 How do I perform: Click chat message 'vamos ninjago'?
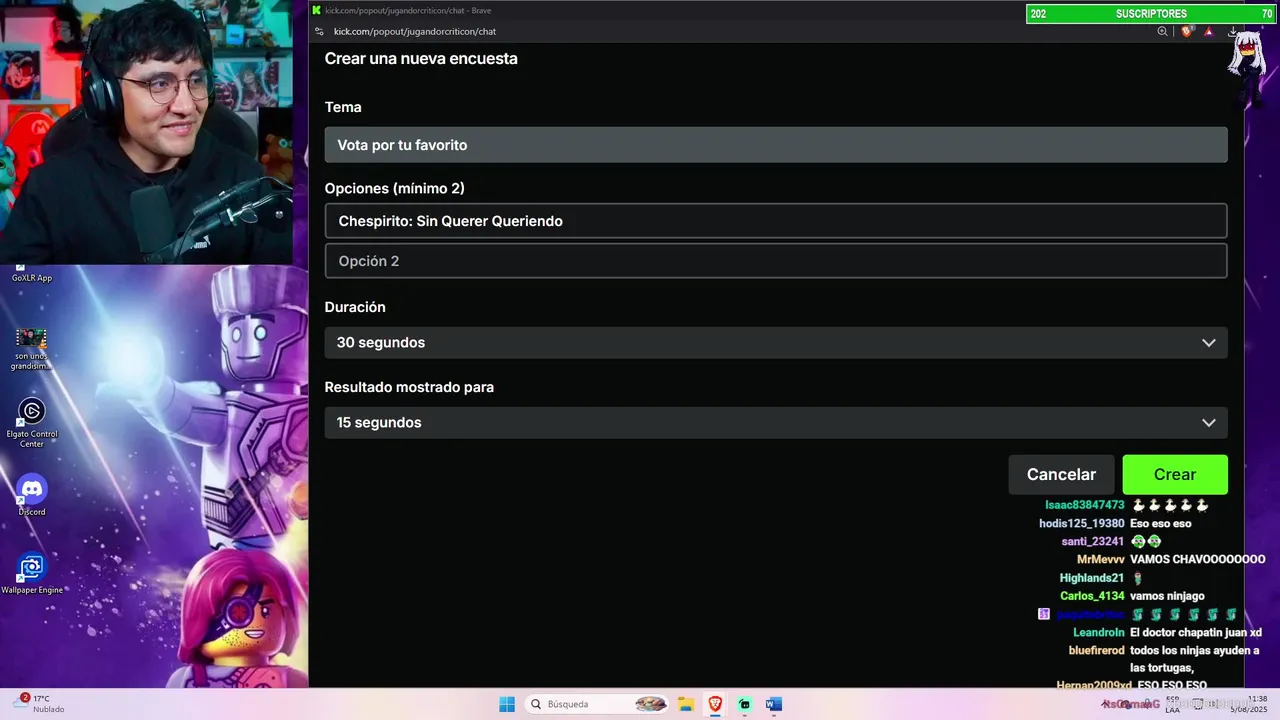(x=1167, y=596)
